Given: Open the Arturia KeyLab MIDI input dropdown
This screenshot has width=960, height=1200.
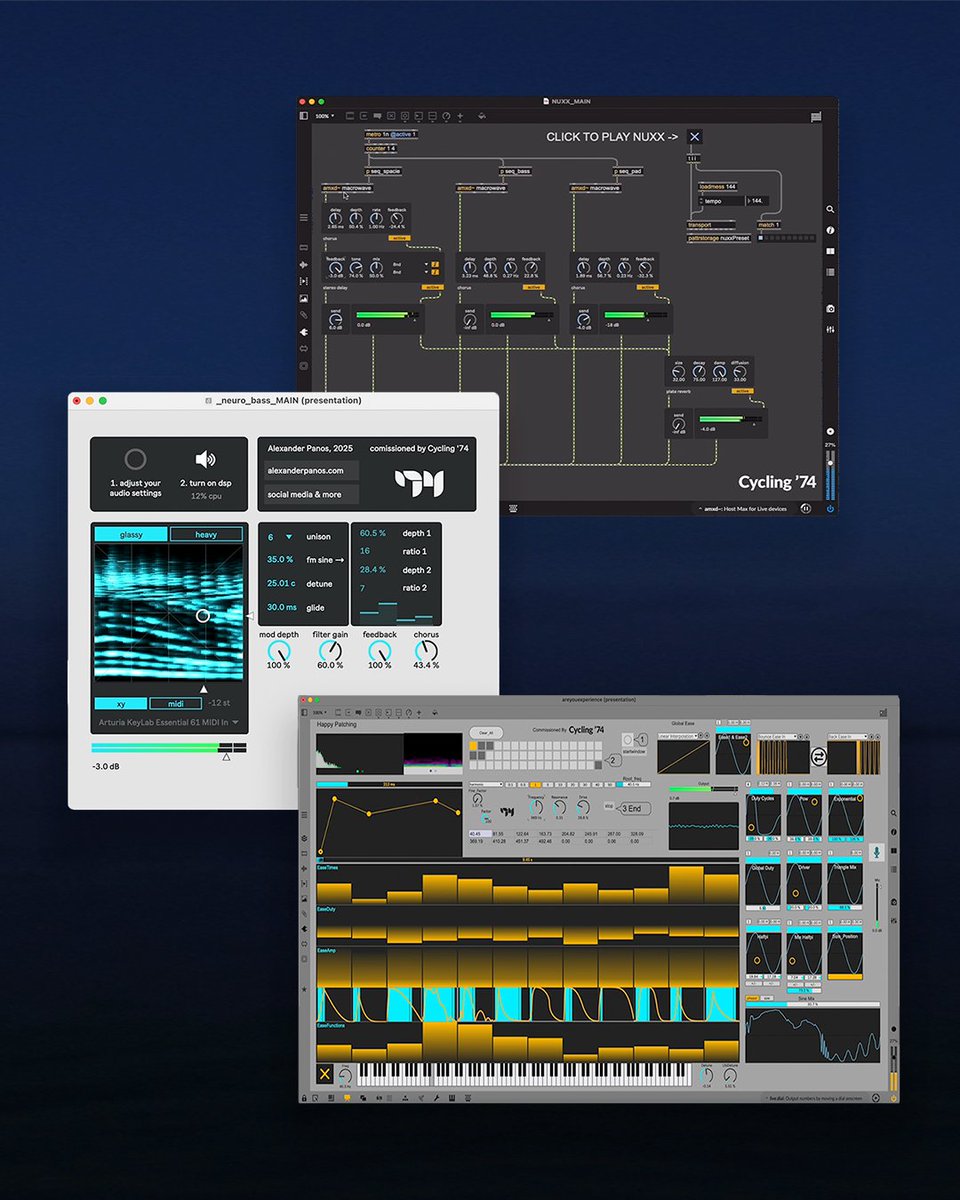Looking at the screenshot, I should click(168, 721).
